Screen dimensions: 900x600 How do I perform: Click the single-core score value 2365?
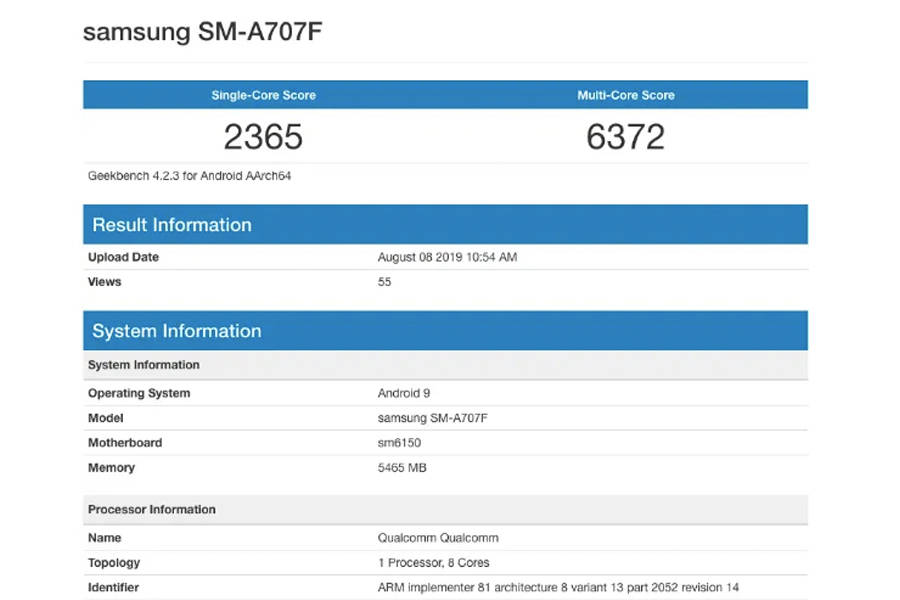pos(263,136)
